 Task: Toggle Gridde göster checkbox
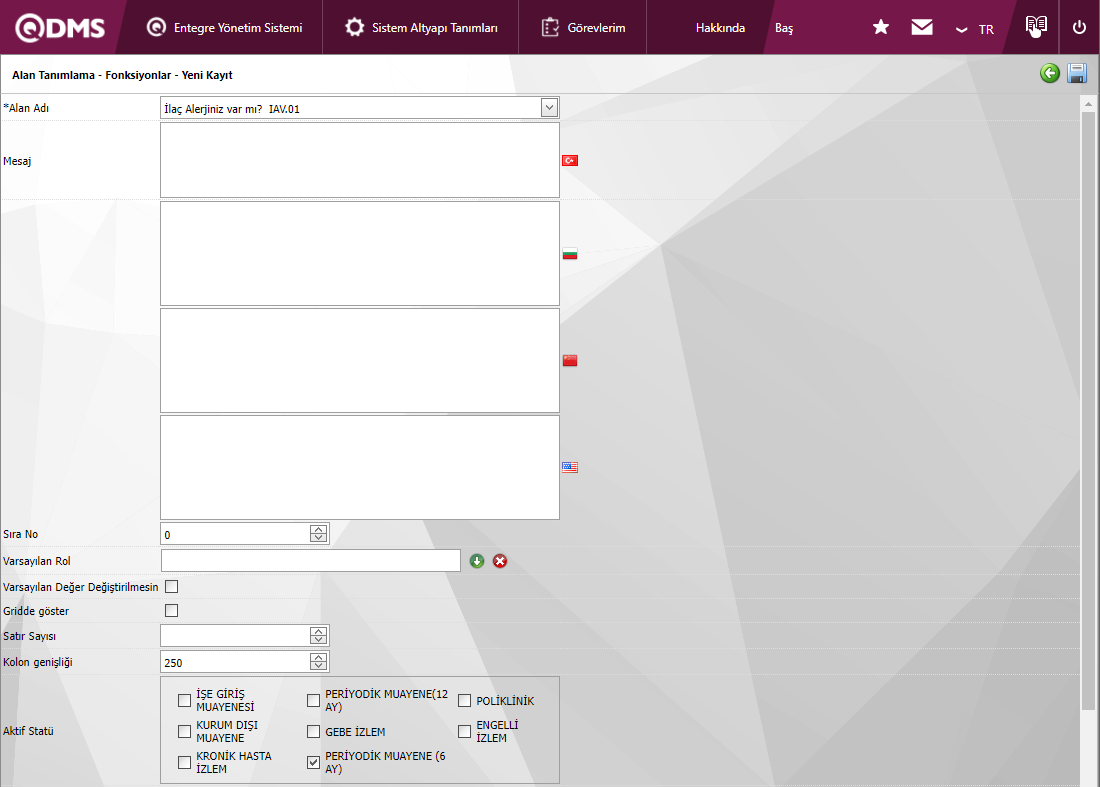tap(171, 610)
